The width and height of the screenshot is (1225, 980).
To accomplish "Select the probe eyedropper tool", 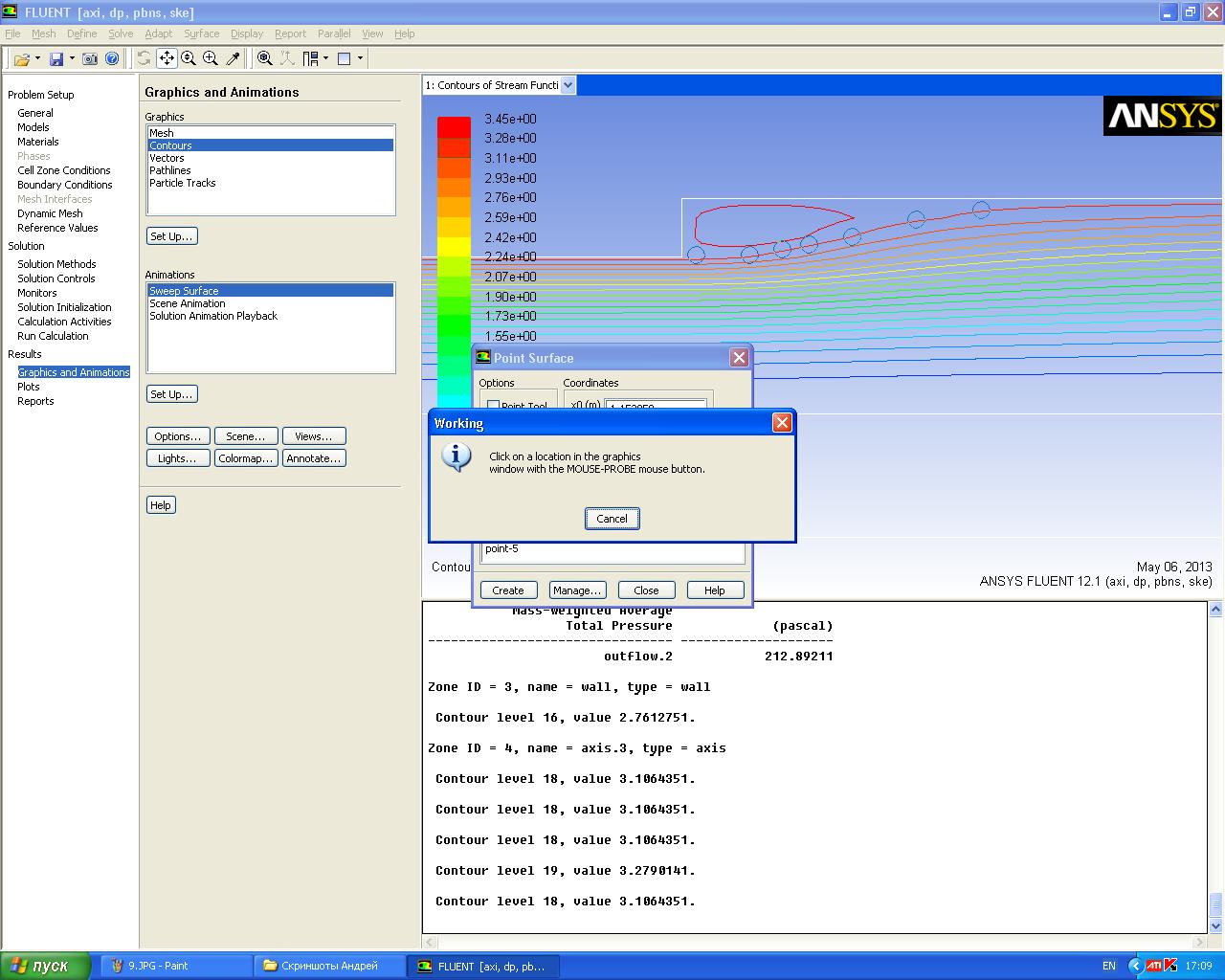I will point(233,58).
